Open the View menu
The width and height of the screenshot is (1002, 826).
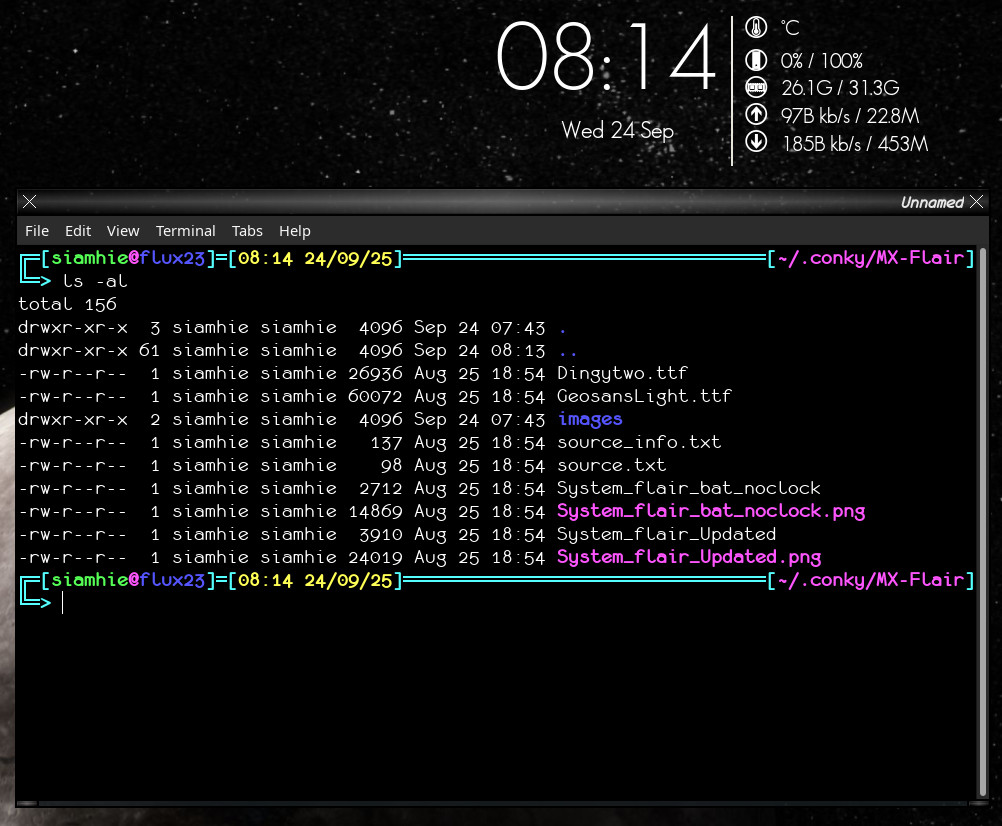[123, 231]
